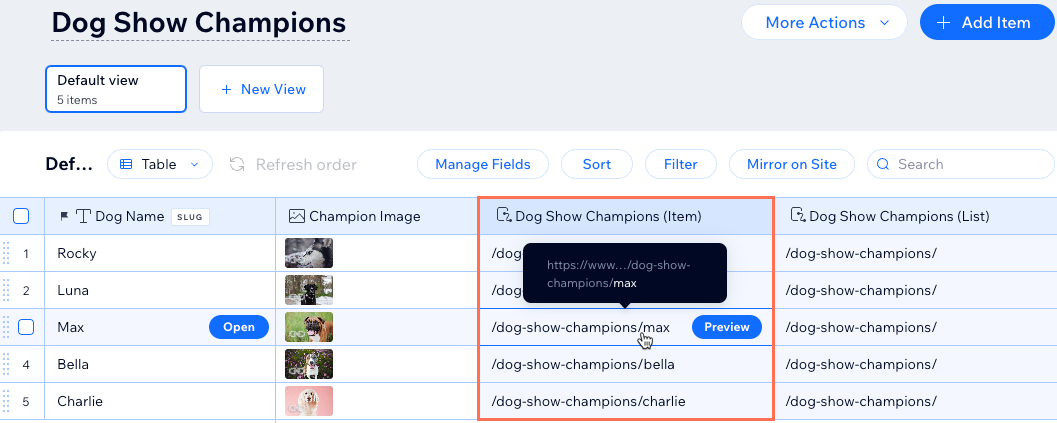
Task: Click the image field icon beside Champion Image
Action: pyautogui.click(x=297, y=216)
